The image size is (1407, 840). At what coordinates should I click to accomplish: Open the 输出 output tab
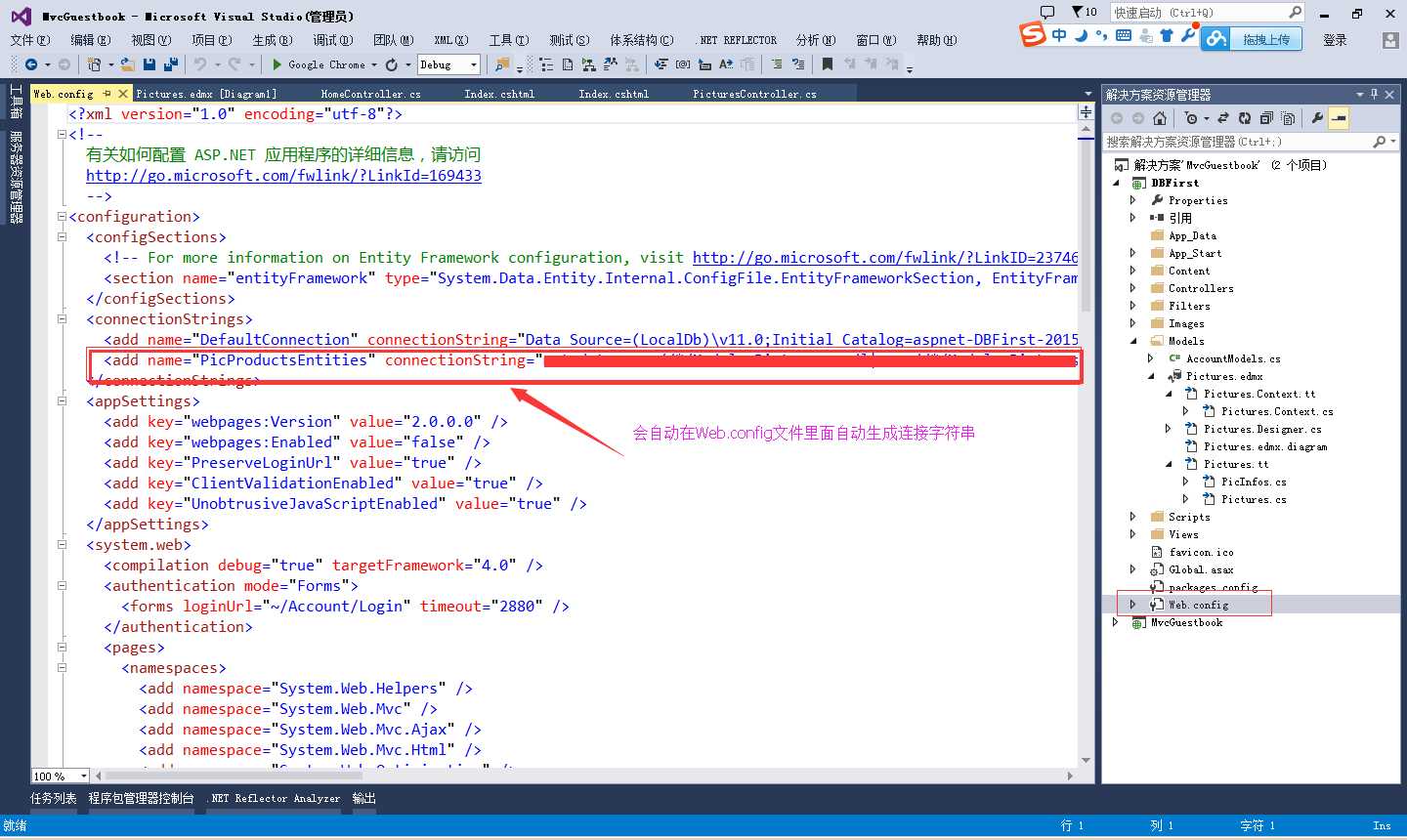(364, 798)
